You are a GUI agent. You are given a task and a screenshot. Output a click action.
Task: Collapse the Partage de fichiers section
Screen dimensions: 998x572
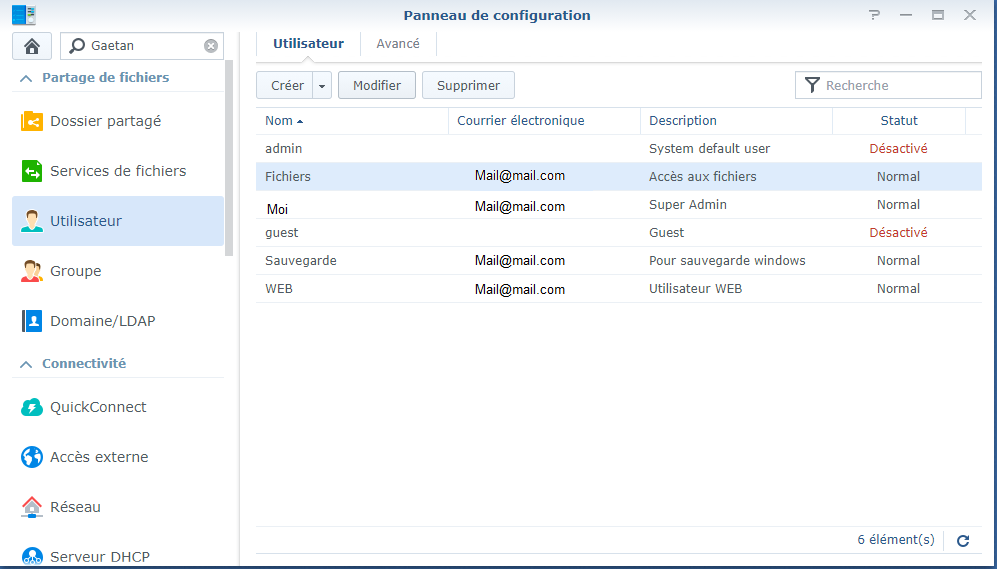point(26,78)
